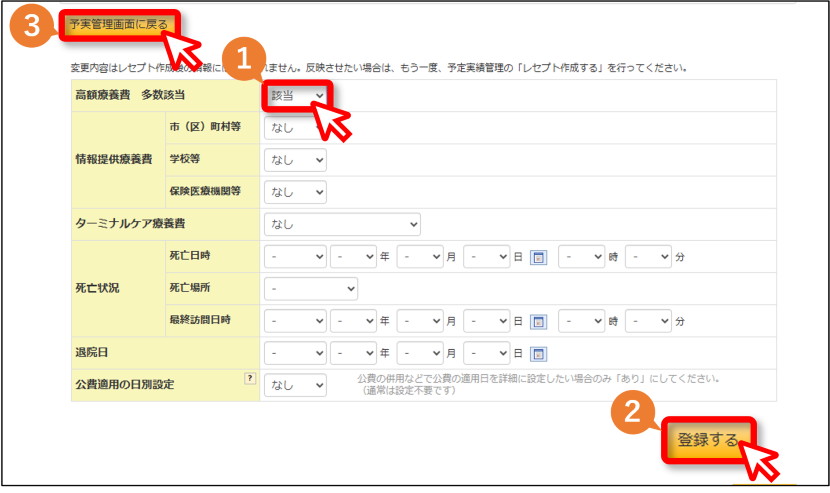Return via 予実管理画面に戻る button

point(119,24)
